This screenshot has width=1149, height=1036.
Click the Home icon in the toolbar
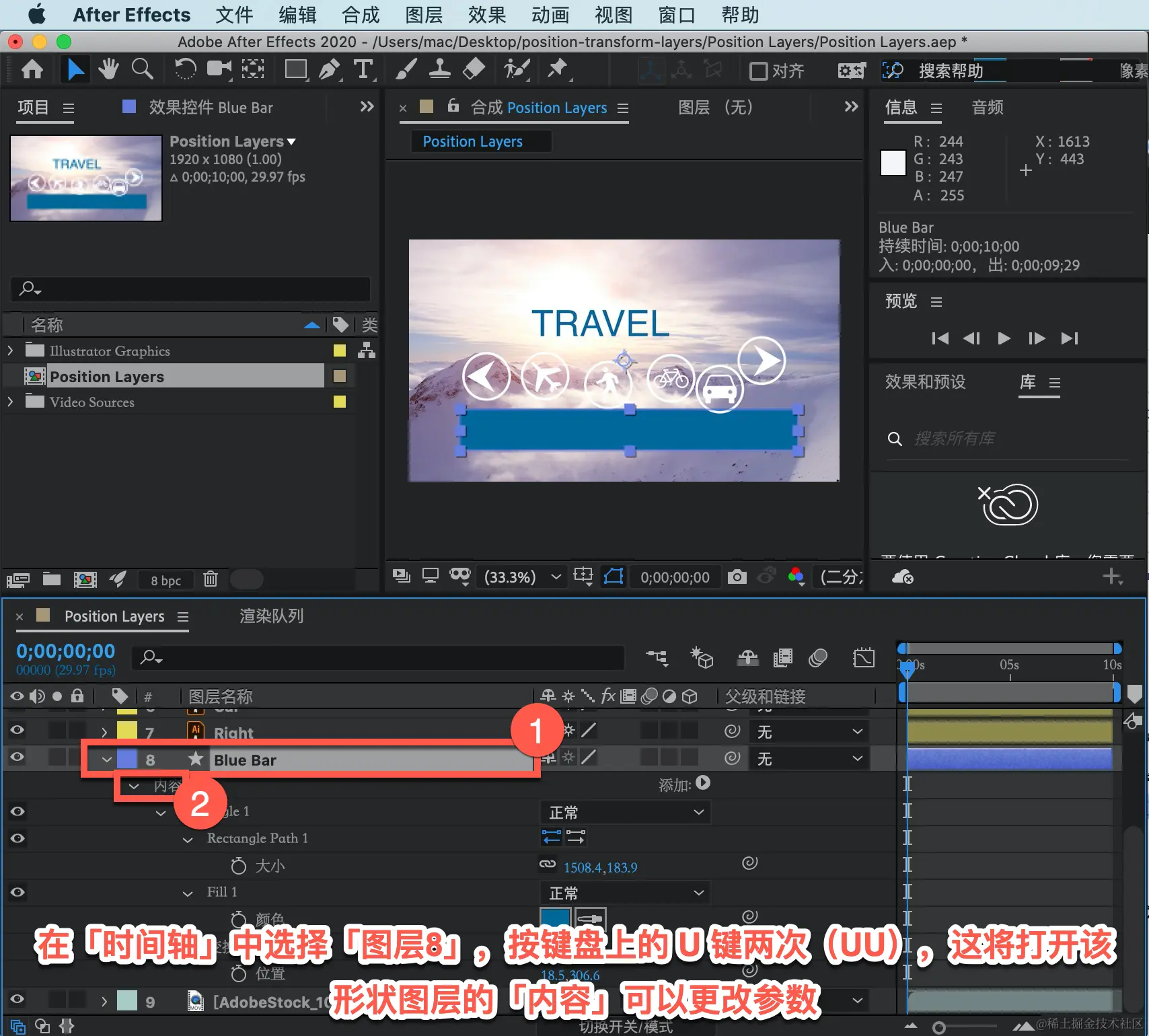[32, 69]
